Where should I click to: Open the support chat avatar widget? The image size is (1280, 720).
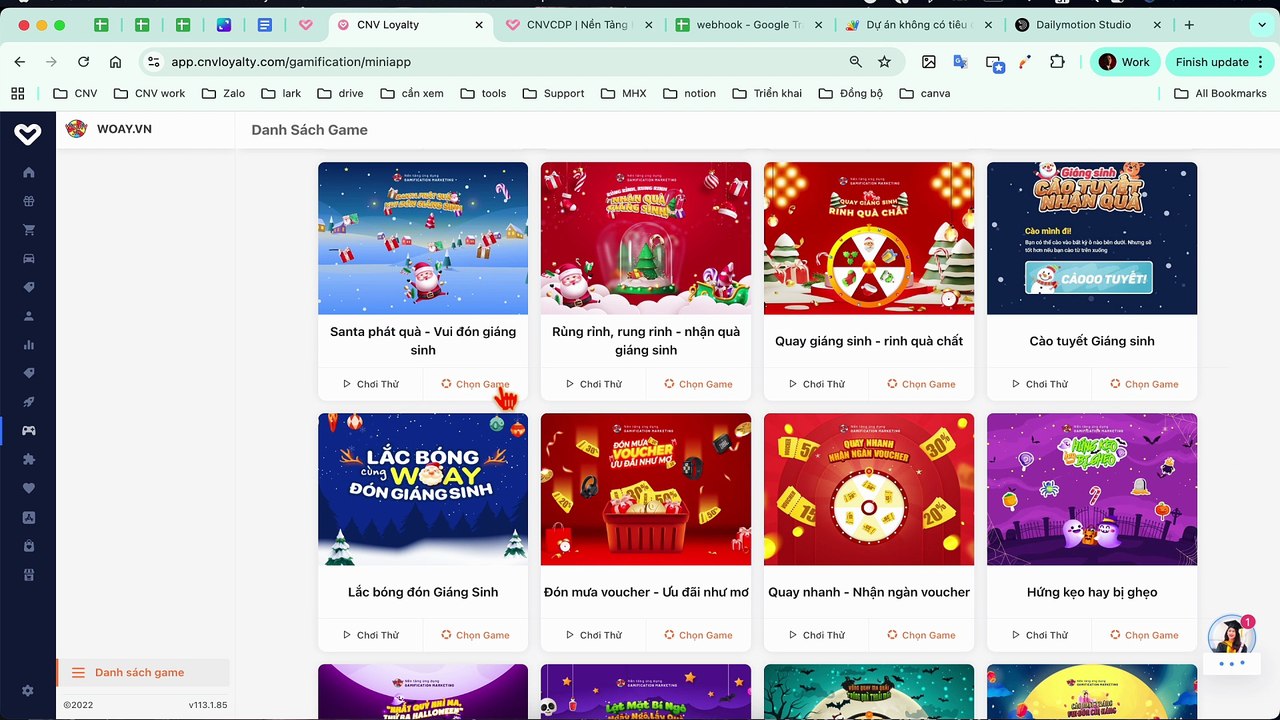pyautogui.click(x=1231, y=638)
